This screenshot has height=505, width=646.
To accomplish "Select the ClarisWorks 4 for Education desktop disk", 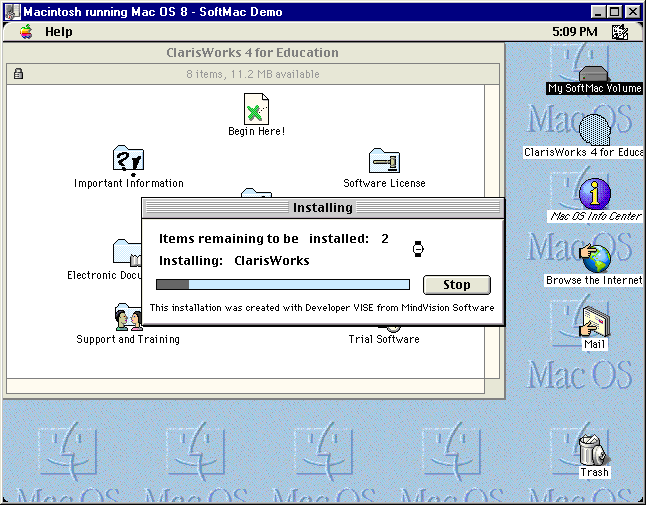I will [594, 130].
